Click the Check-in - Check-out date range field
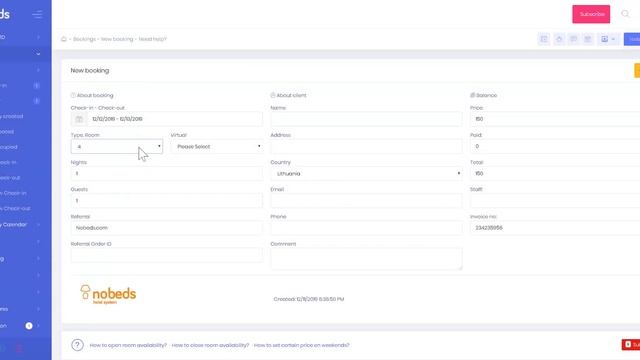Image resolution: width=640 pixels, height=360 pixels. pyautogui.click(x=175, y=119)
